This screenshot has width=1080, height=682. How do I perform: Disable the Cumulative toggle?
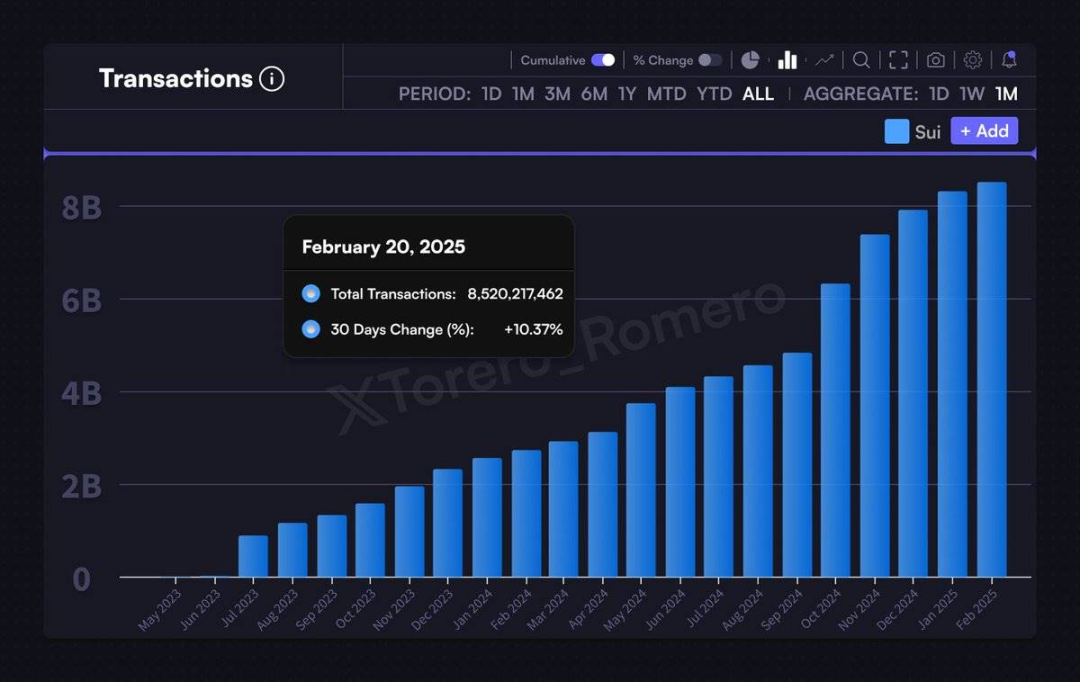(603, 60)
